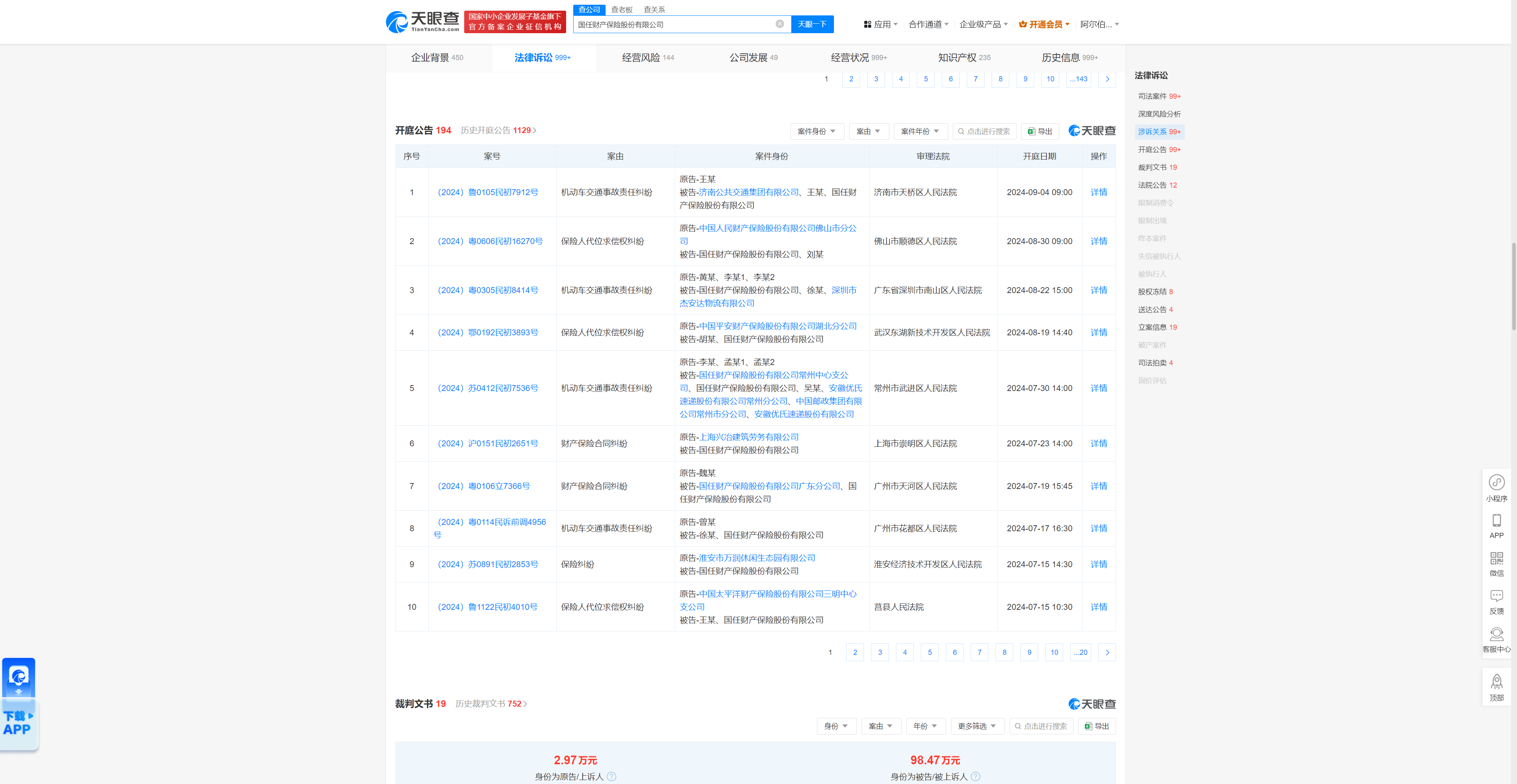Open case (2024)沪0151民初2651号
Image resolution: width=1517 pixels, height=784 pixels.
pyautogui.click(x=487, y=443)
